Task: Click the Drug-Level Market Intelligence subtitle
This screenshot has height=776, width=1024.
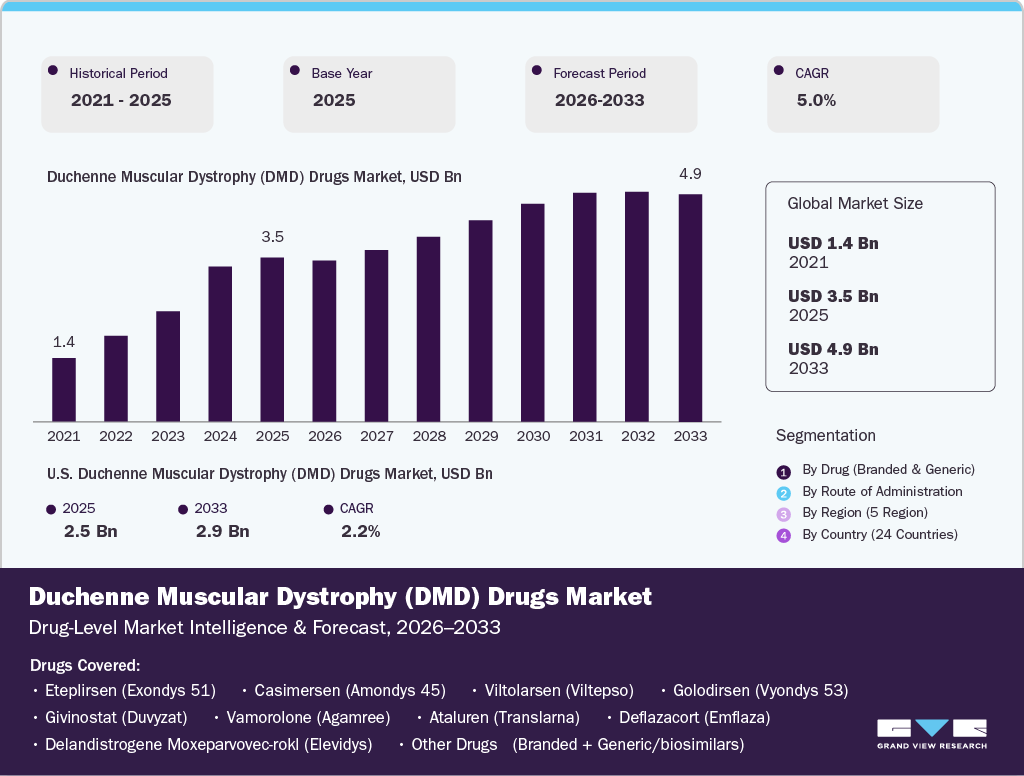Action: click(x=264, y=628)
